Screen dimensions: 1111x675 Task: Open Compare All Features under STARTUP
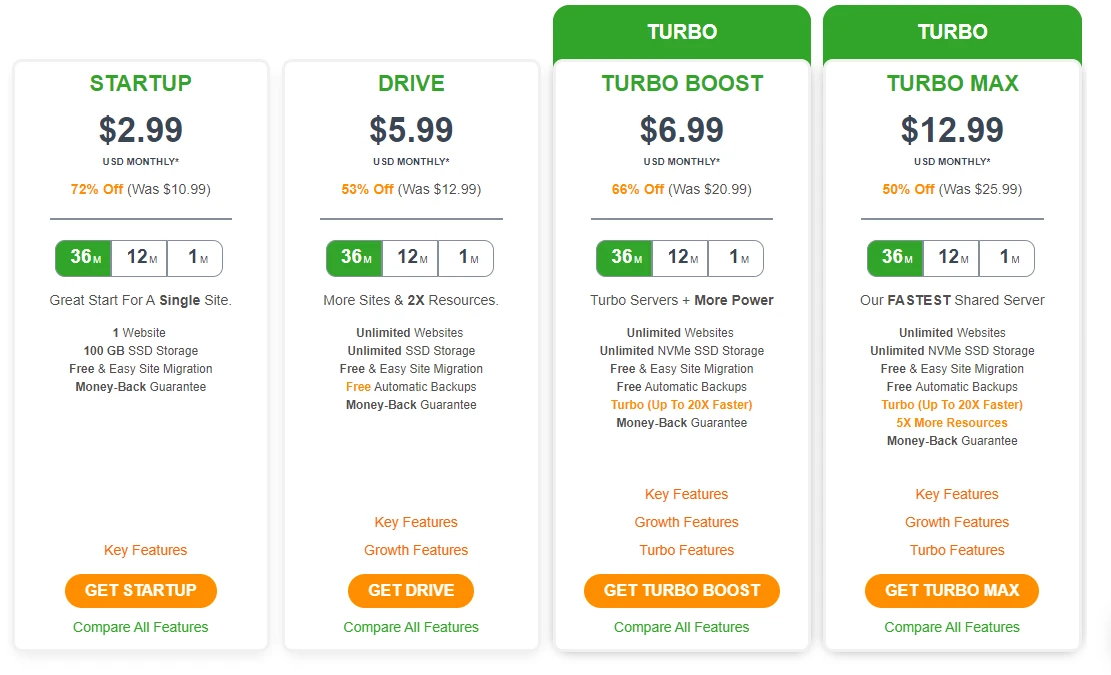click(140, 627)
